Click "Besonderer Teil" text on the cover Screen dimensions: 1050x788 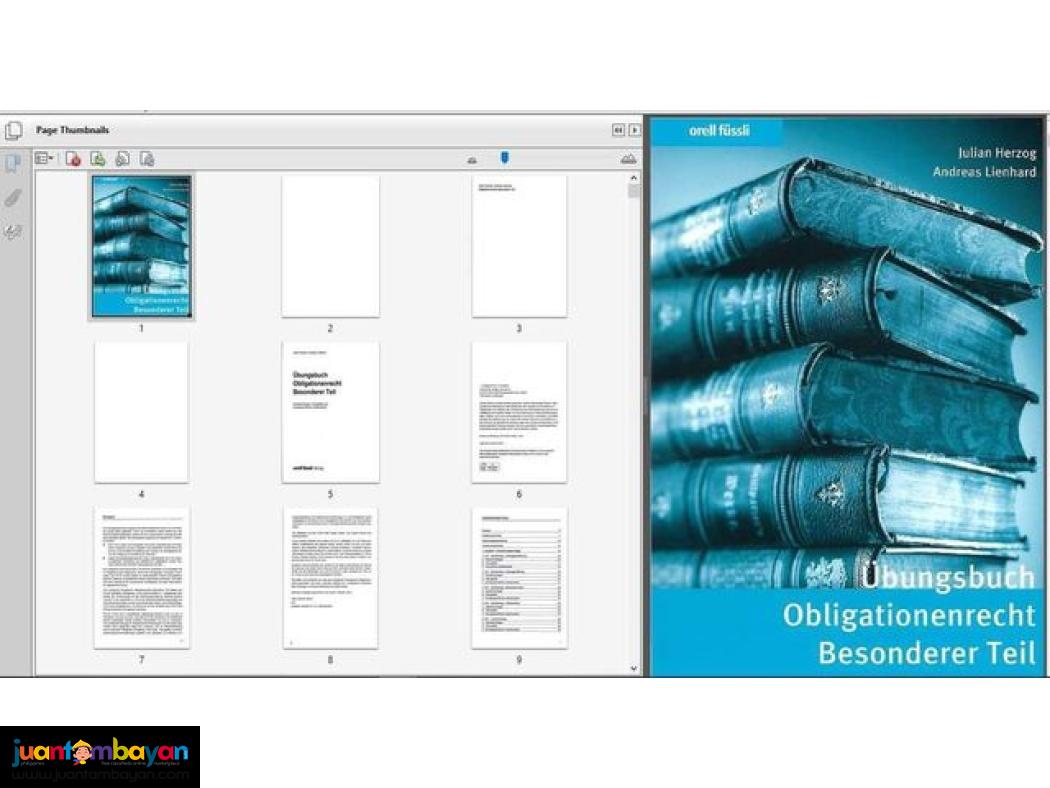pos(927,653)
